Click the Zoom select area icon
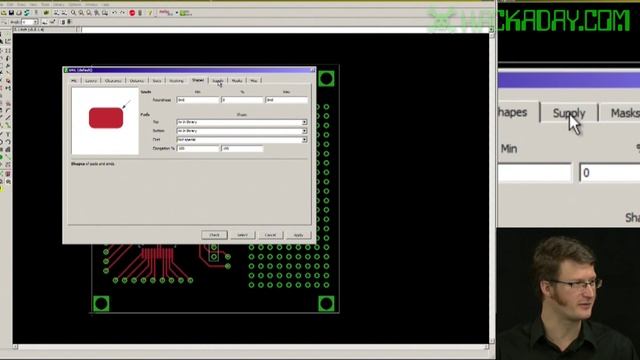640x360 pixels. (x=104, y=13)
